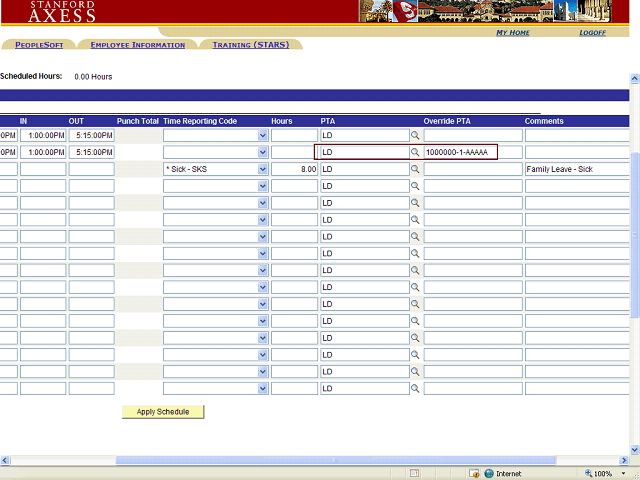Click lookup icon beside the red-outlined PTA field
640x480 pixels.
click(x=415, y=152)
